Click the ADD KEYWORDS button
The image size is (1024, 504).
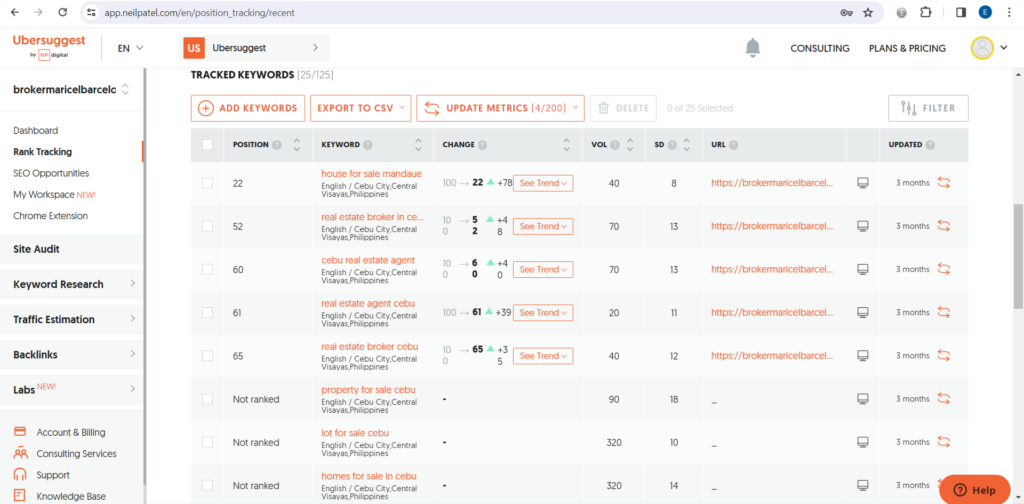(248, 108)
